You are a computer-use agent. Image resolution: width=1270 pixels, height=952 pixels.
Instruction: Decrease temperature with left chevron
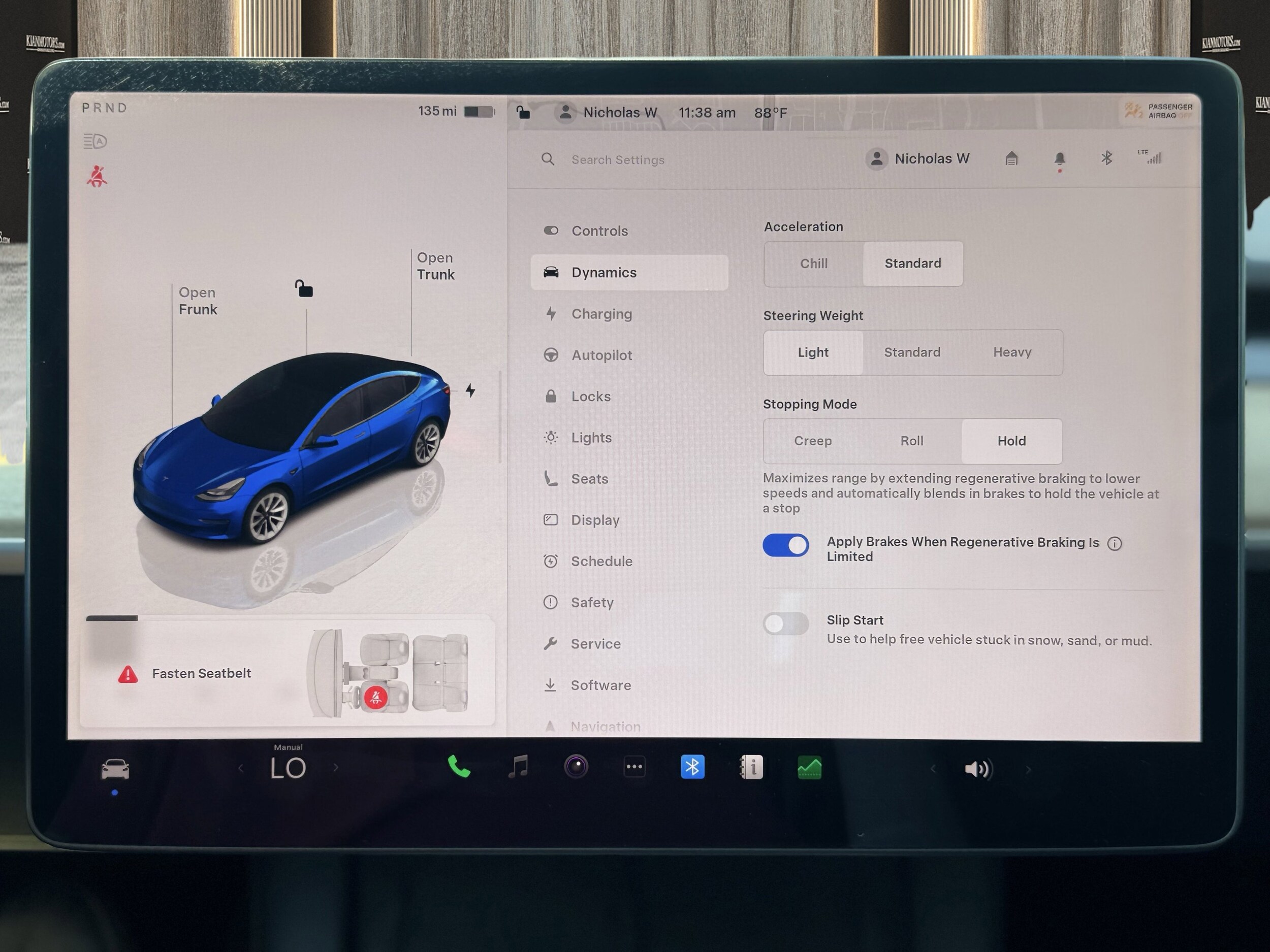click(x=241, y=768)
